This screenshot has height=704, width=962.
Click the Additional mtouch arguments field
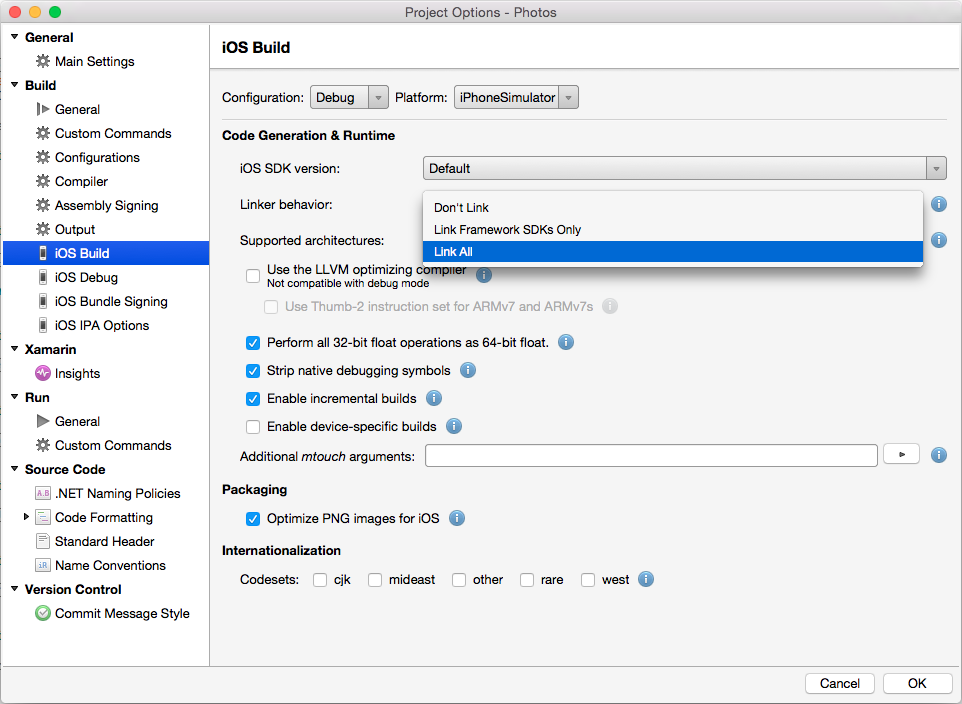(650, 455)
